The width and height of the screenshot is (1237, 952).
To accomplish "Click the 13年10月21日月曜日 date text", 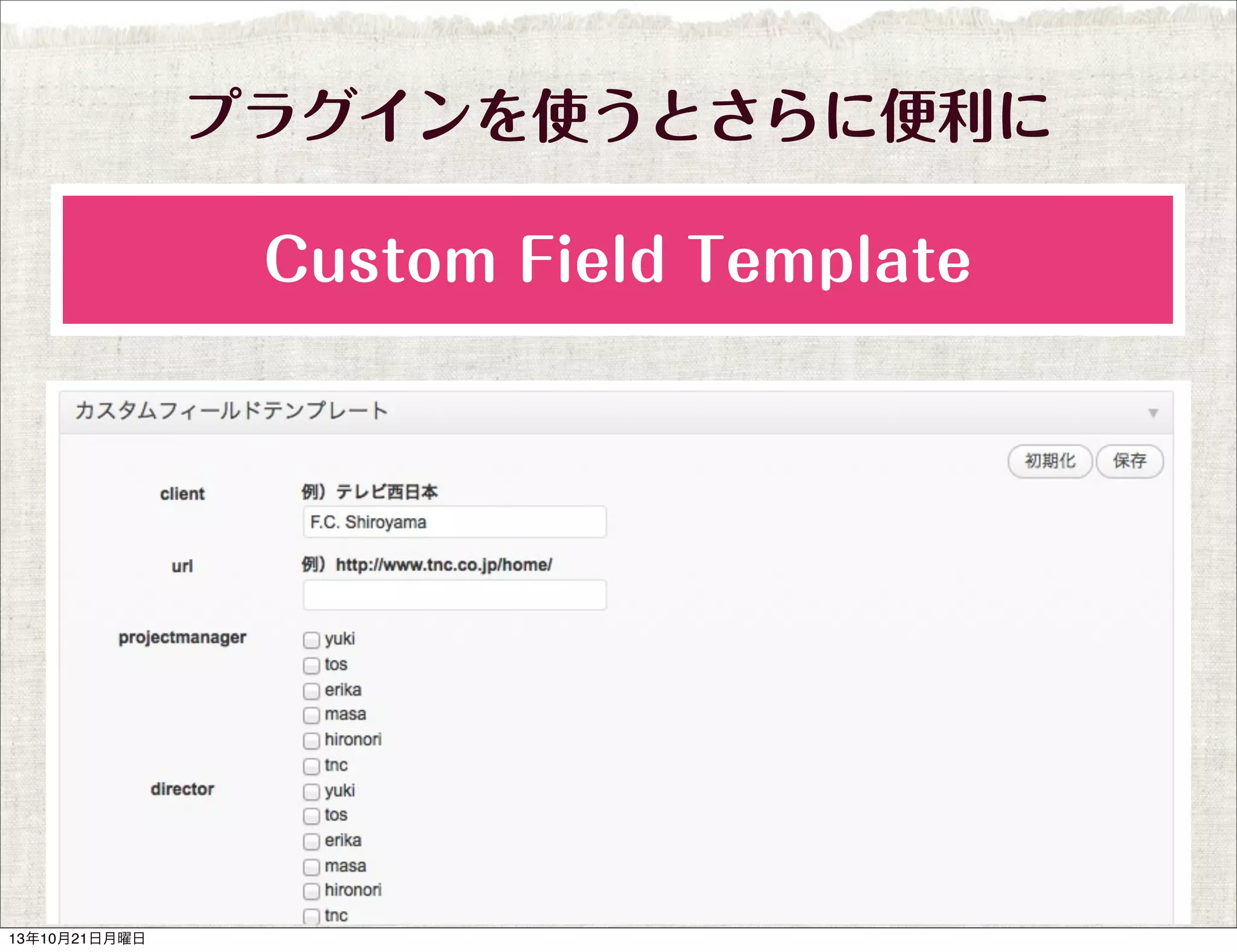I will [77, 939].
